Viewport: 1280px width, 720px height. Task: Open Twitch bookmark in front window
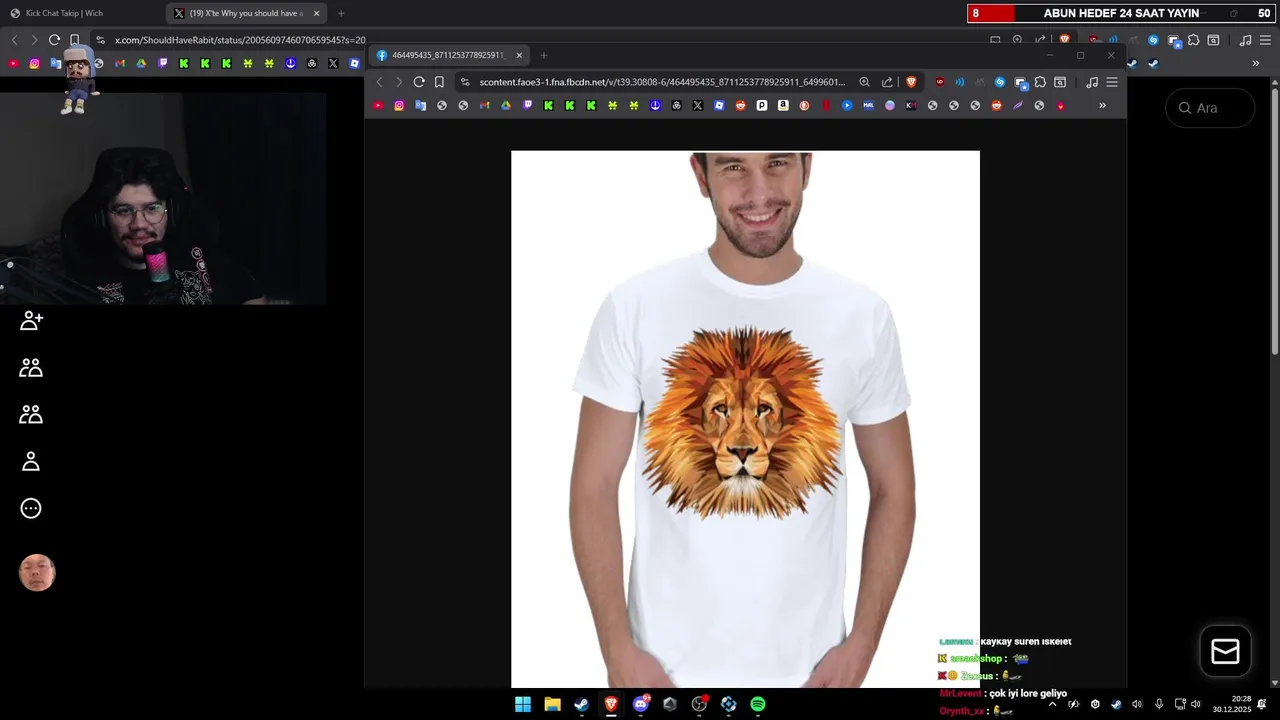(x=528, y=105)
